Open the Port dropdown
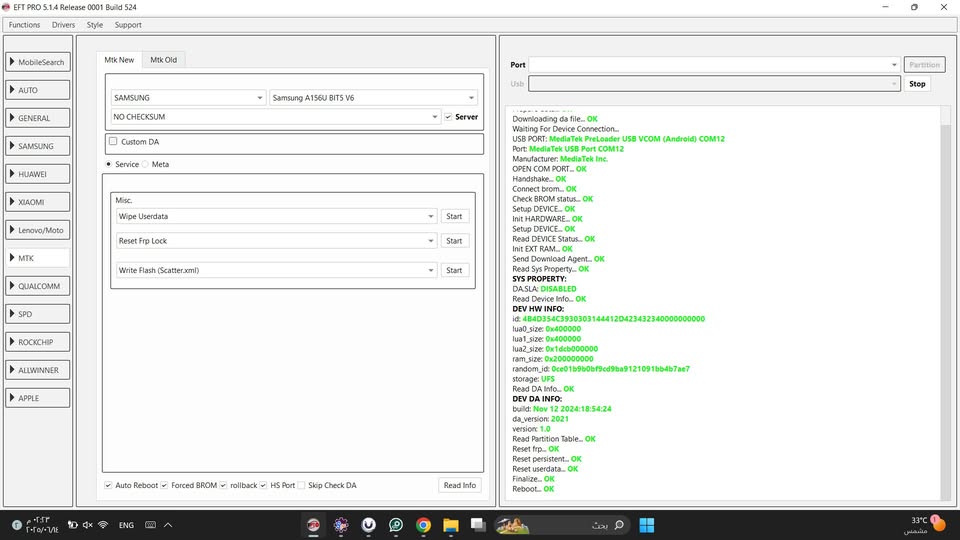The image size is (960, 540). 714,64
